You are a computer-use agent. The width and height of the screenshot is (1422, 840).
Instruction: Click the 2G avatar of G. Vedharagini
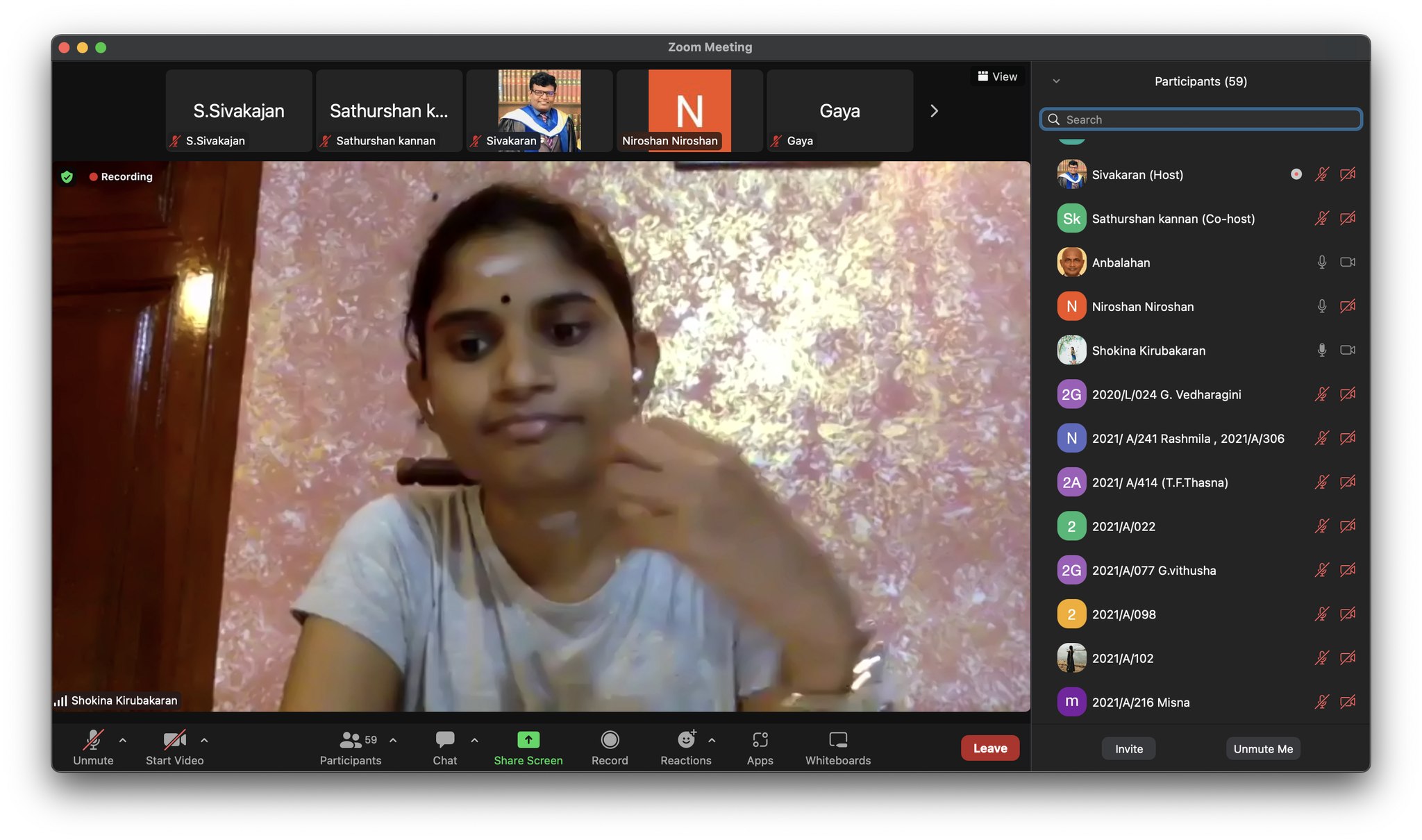click(1071, 394)
